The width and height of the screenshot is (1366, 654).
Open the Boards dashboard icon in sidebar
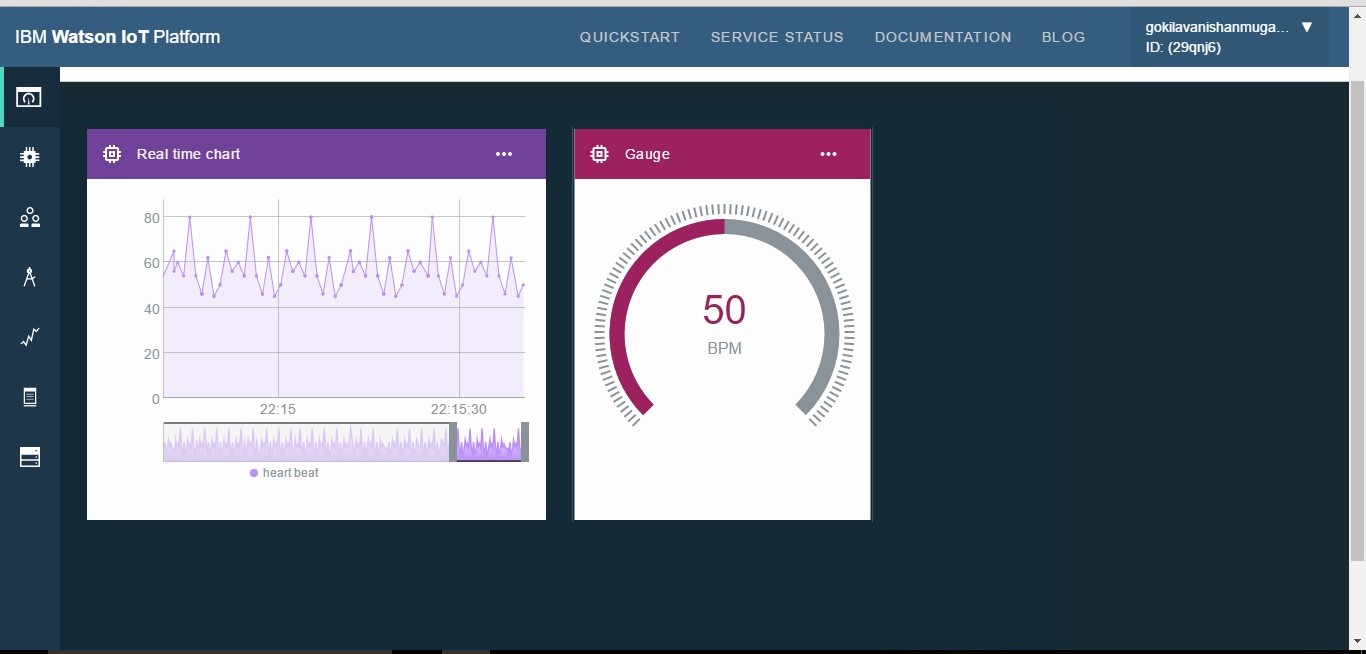tap(29, 97)
